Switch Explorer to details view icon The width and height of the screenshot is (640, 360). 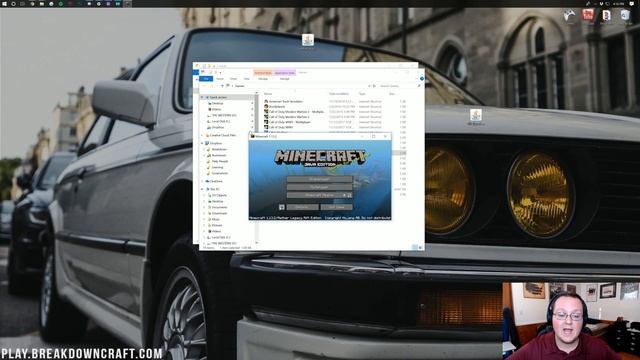coord(415,247)
